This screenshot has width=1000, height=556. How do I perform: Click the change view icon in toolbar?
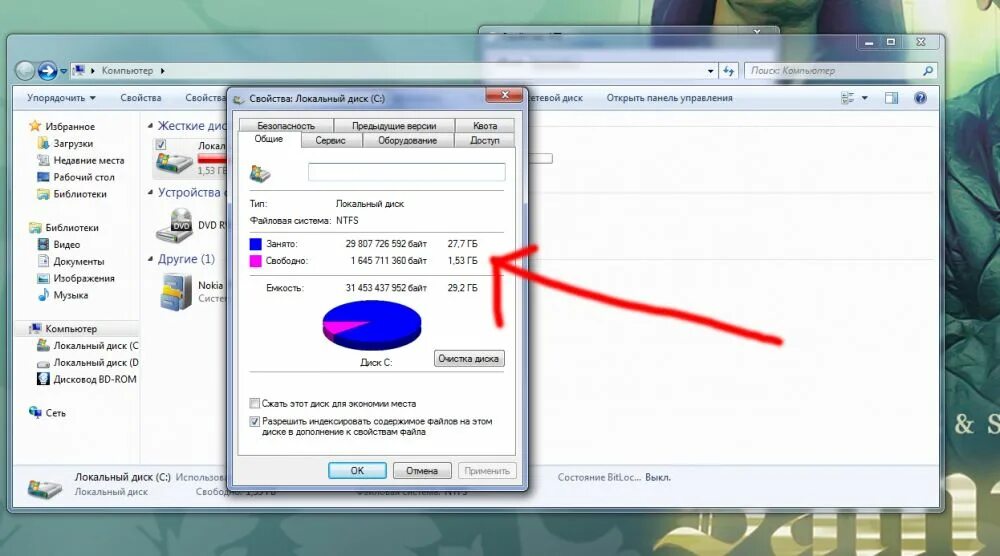pyautogui.click(x=848, y=98)
